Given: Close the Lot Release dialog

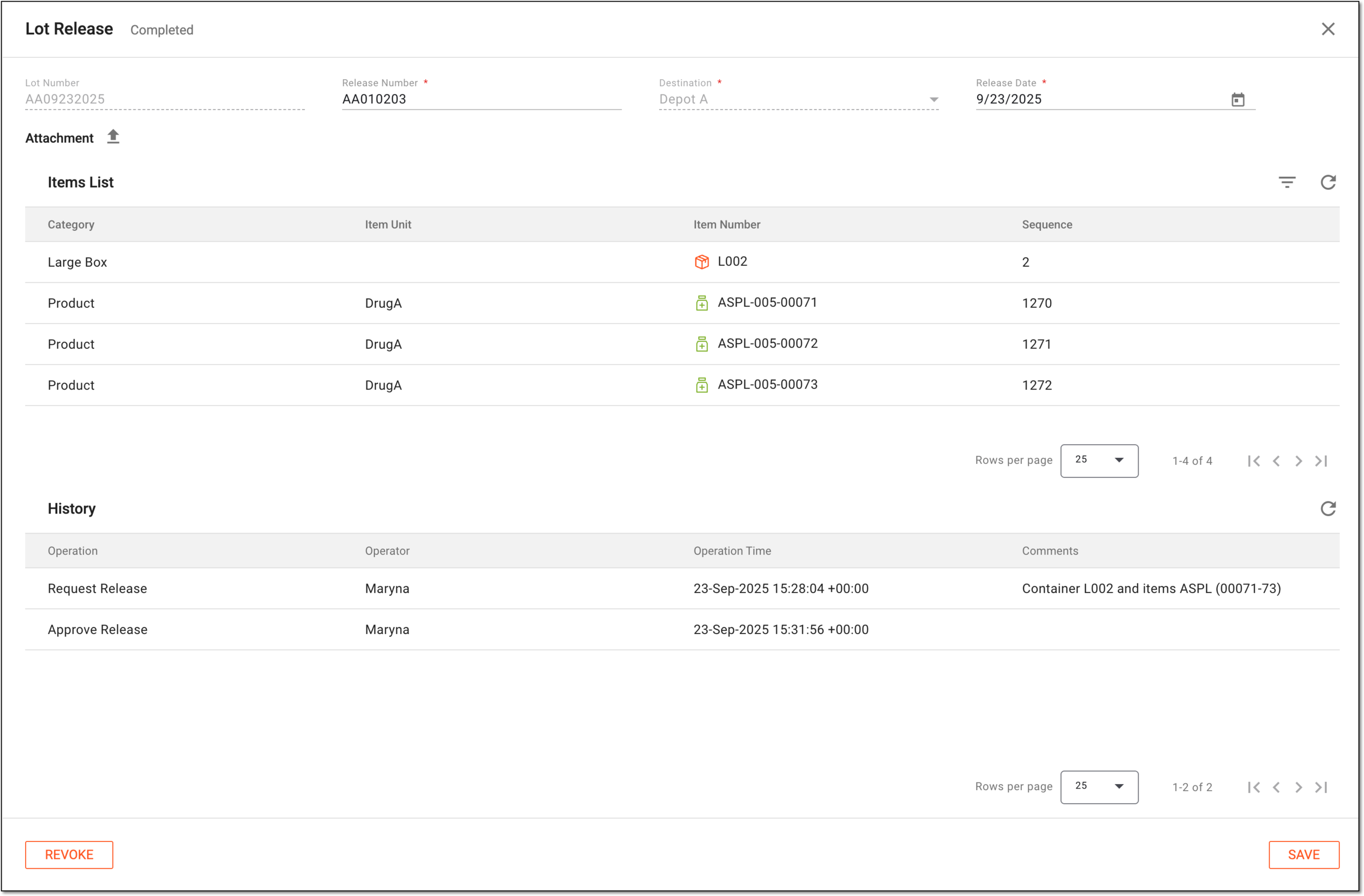Looking at the screenshot, I should [x=1327, y=29].
